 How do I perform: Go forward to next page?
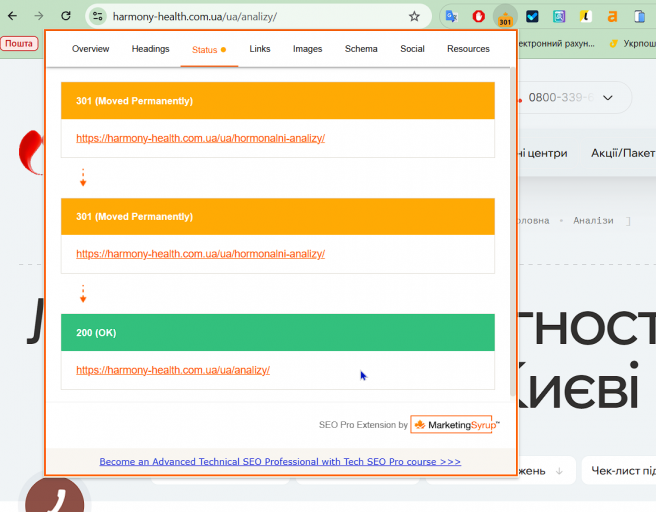(38, 16)
